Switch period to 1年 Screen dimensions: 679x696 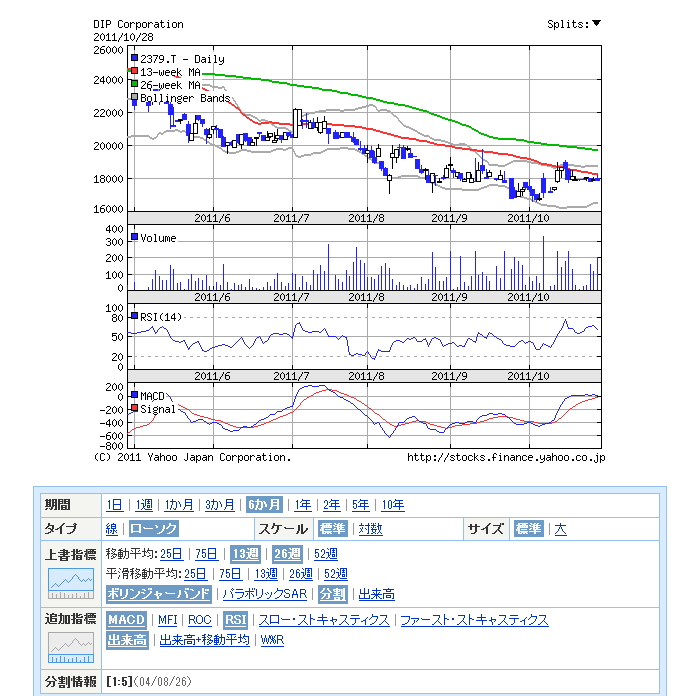[x=302, y=505]
